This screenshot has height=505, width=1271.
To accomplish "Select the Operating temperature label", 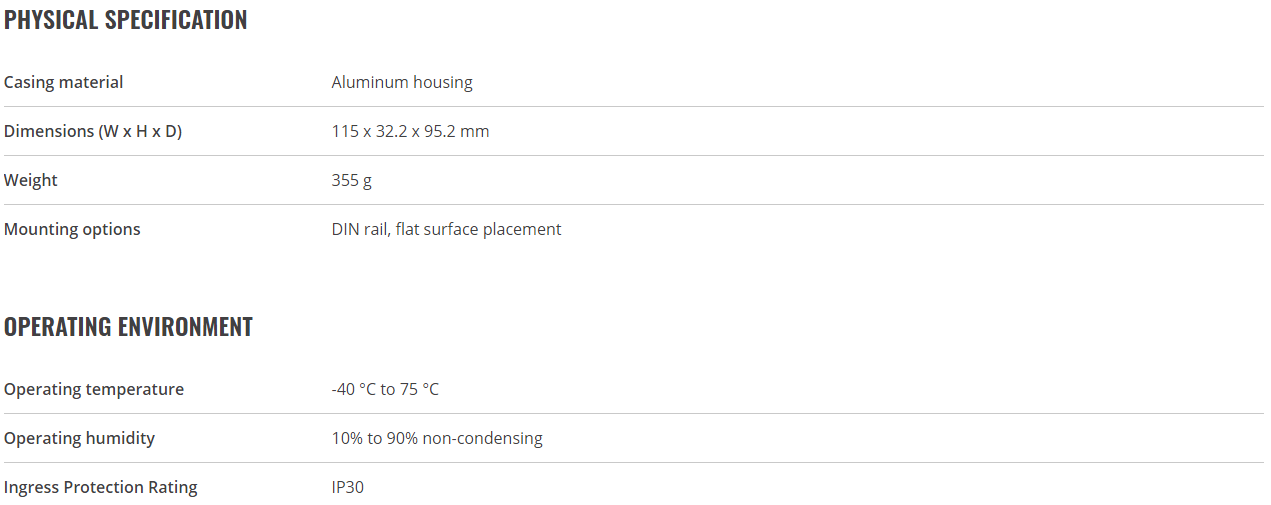I will pos(94,389).
